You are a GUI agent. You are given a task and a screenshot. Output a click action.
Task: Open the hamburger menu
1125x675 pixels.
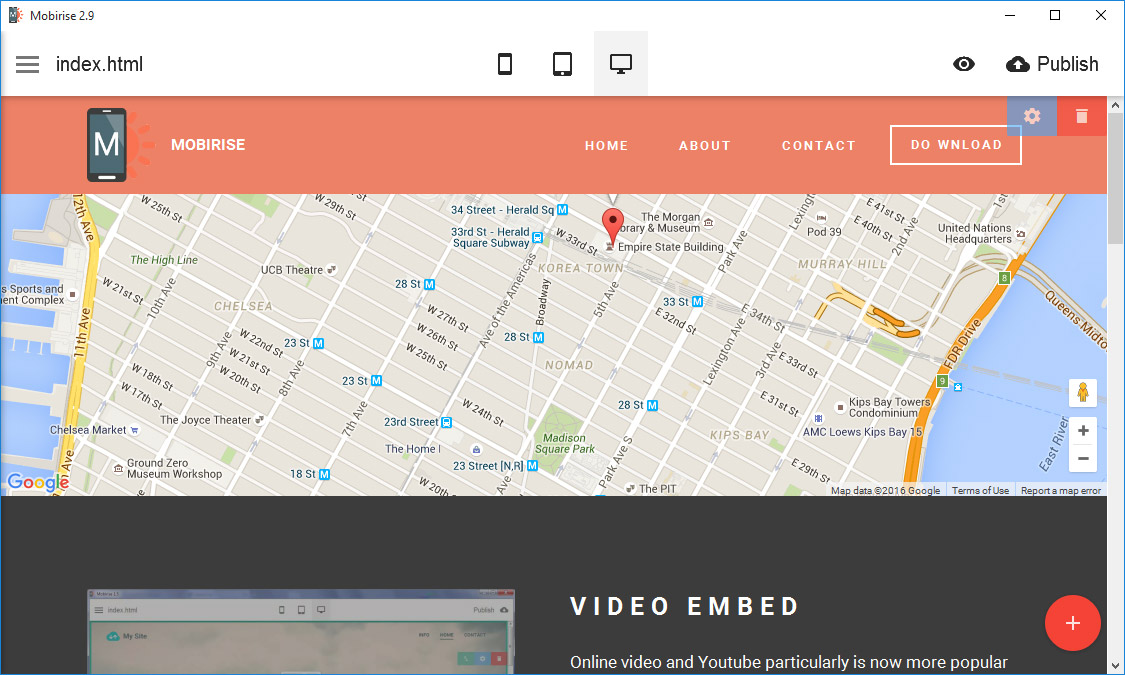click(27, 65)
